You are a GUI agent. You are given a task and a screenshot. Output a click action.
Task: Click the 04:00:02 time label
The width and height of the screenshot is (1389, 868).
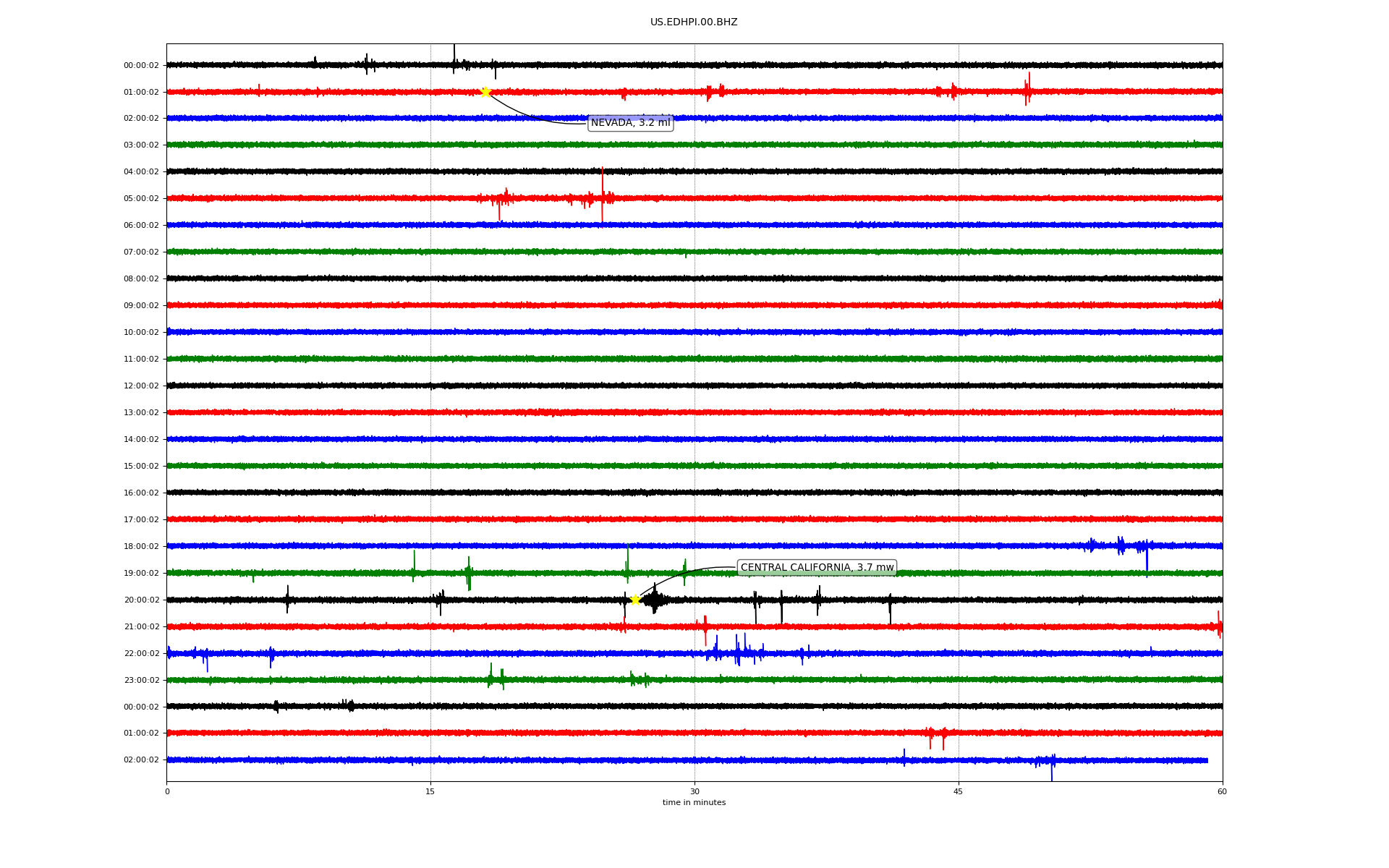[x=141, y=172]
